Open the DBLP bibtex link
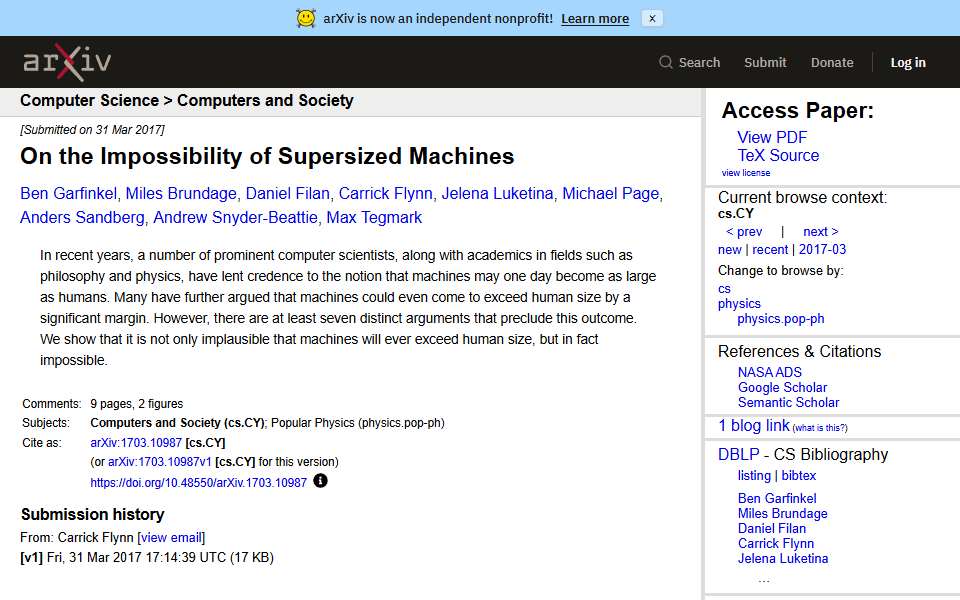This screenshot has width=960, height=600. (x=799, y=476)
